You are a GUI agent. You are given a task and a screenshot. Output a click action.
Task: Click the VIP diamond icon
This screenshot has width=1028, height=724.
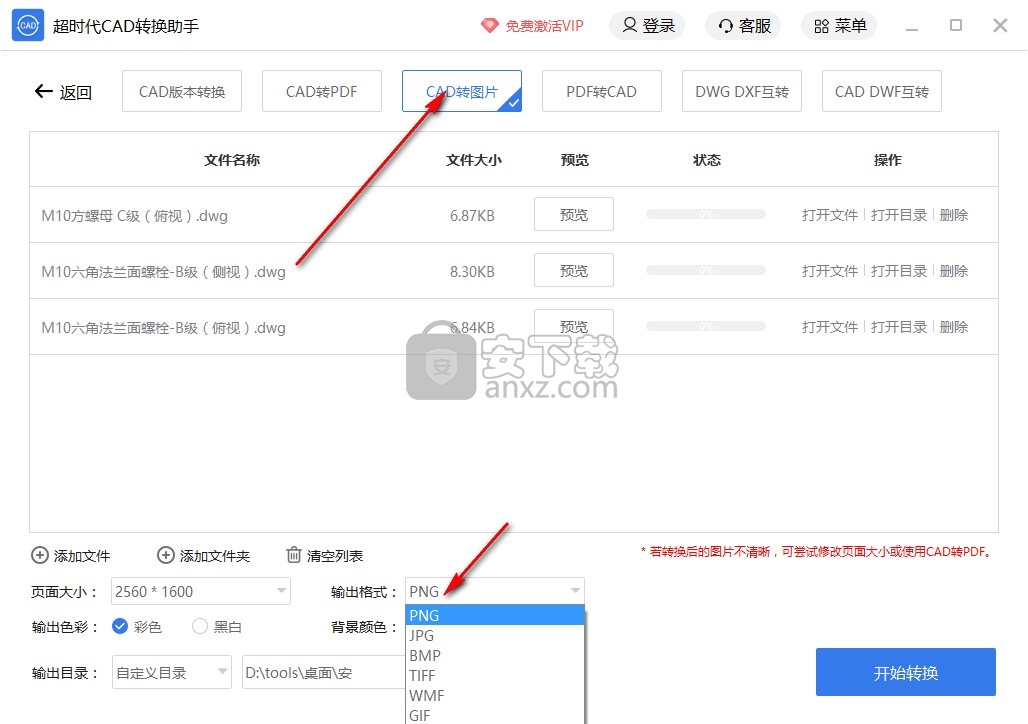[490, 26]
